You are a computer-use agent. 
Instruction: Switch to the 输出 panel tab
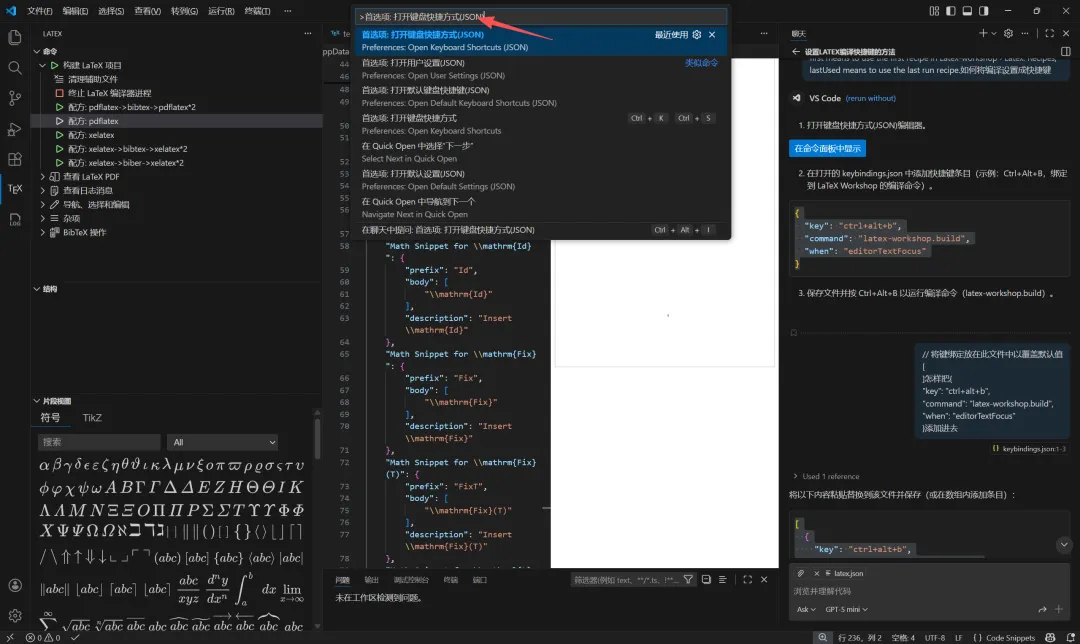pos(371,580)
